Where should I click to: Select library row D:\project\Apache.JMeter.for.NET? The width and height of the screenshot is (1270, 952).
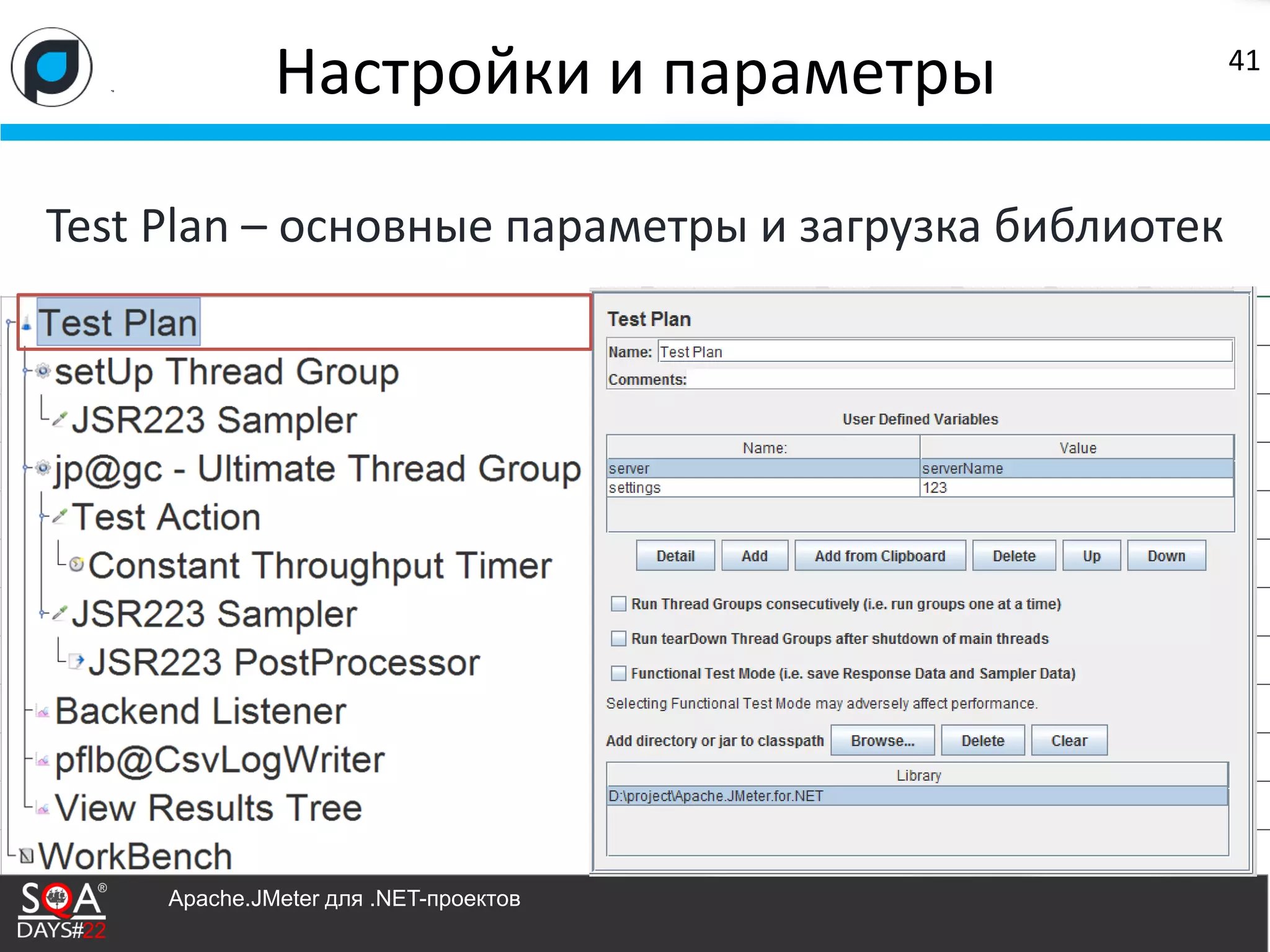tap(918, 796)
